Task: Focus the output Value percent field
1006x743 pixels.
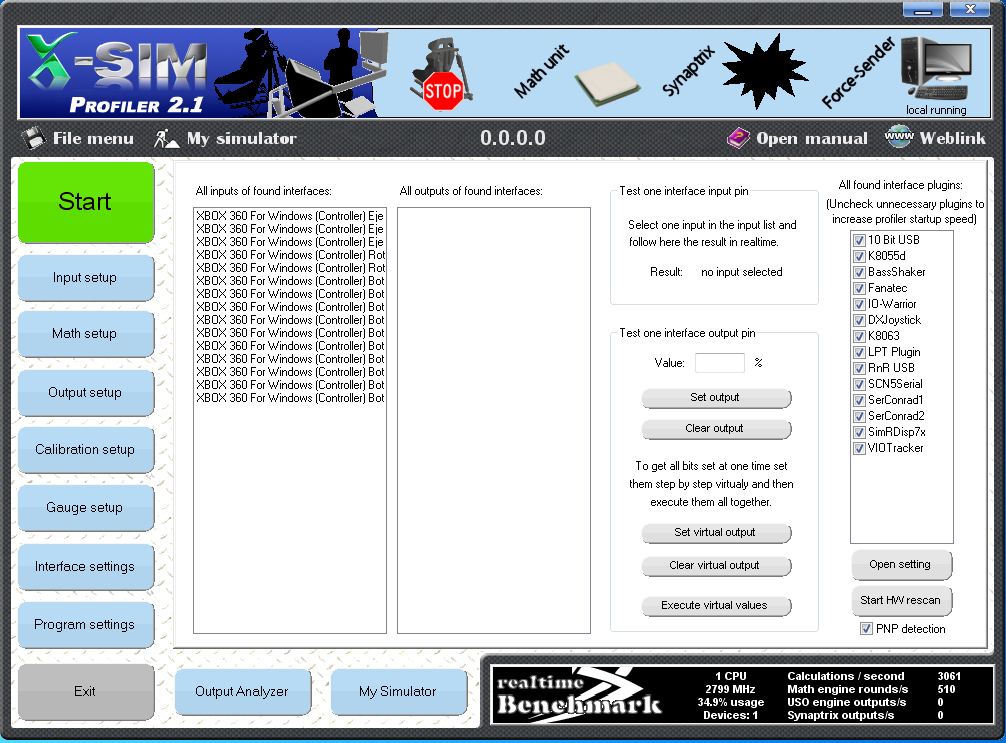Action: click(x=720, y=363)
